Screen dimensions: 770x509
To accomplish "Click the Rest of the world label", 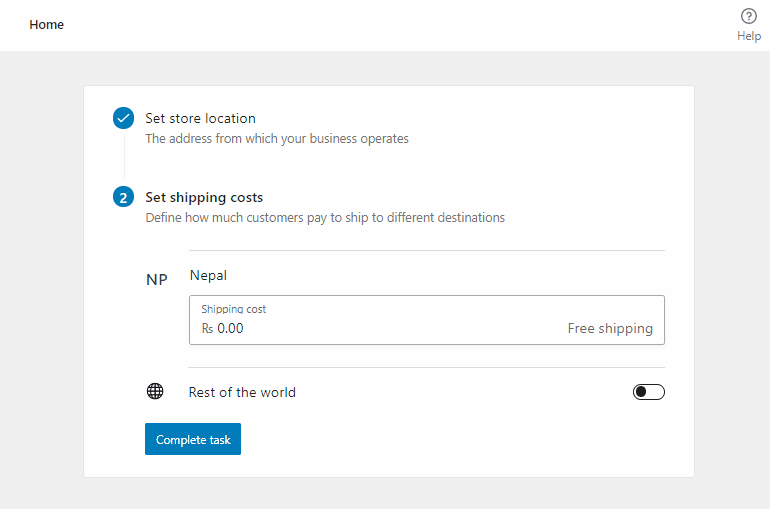I will pyautogui.click(x=242, y=392).
